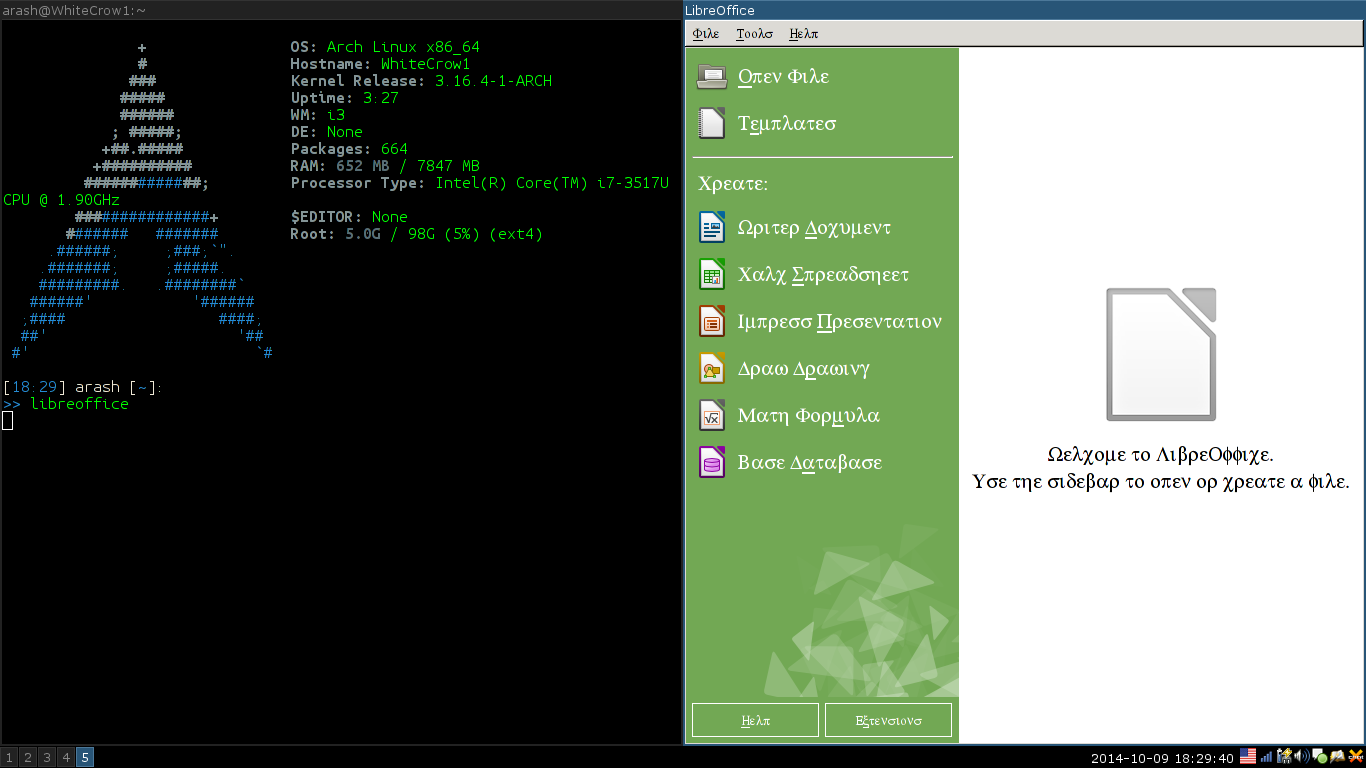
Task: Switch to i3 workspace 1
Action: tap(9, 758)
